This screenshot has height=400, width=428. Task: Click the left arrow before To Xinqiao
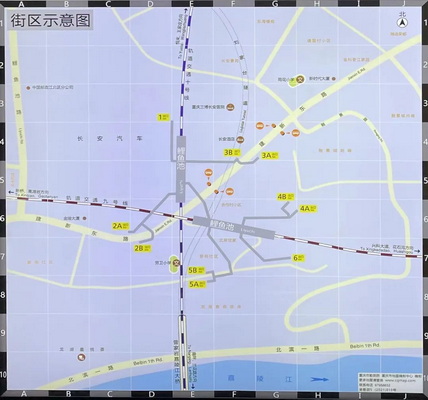[x=10, y=192]
